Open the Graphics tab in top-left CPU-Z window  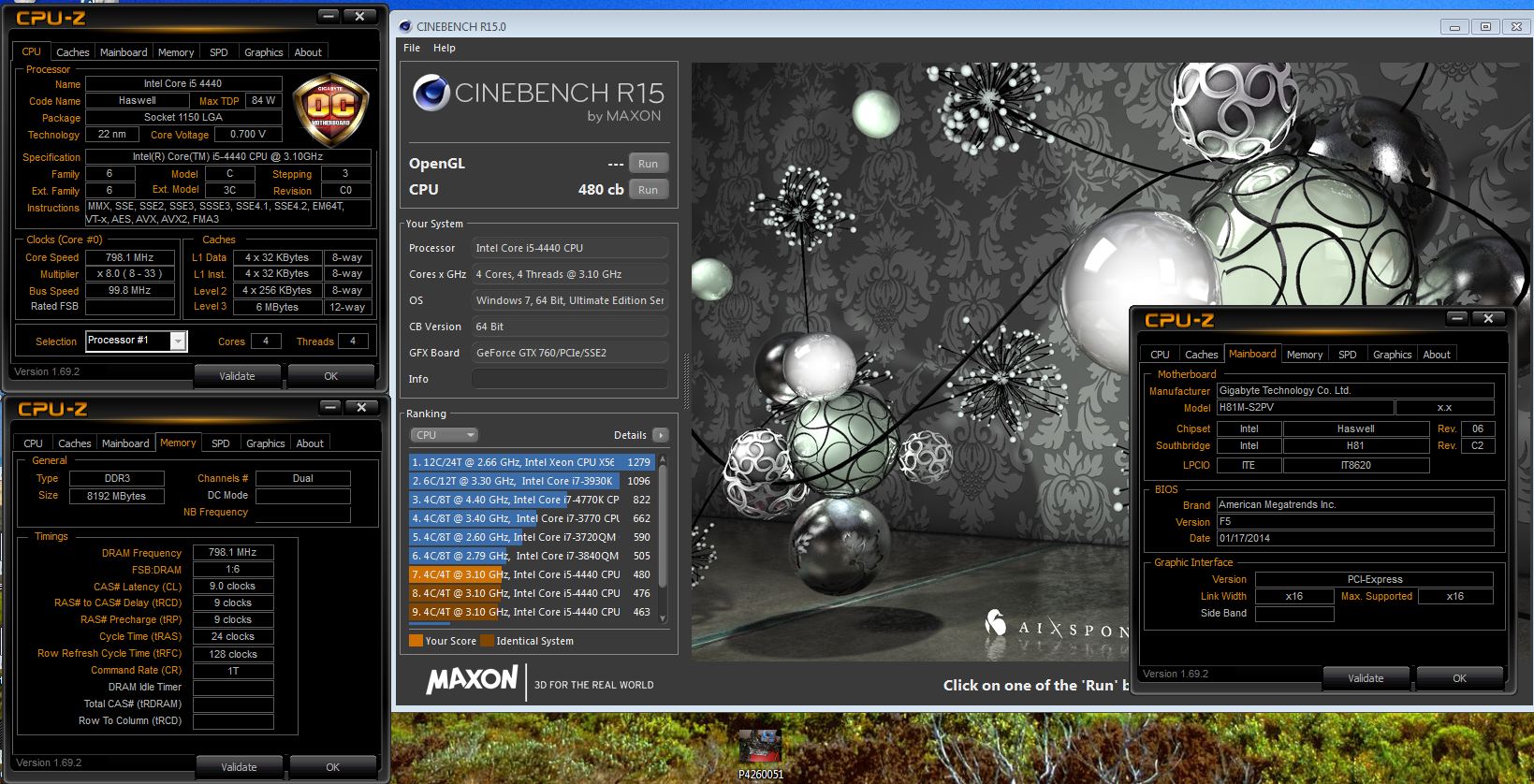click(x=263, y=52)
